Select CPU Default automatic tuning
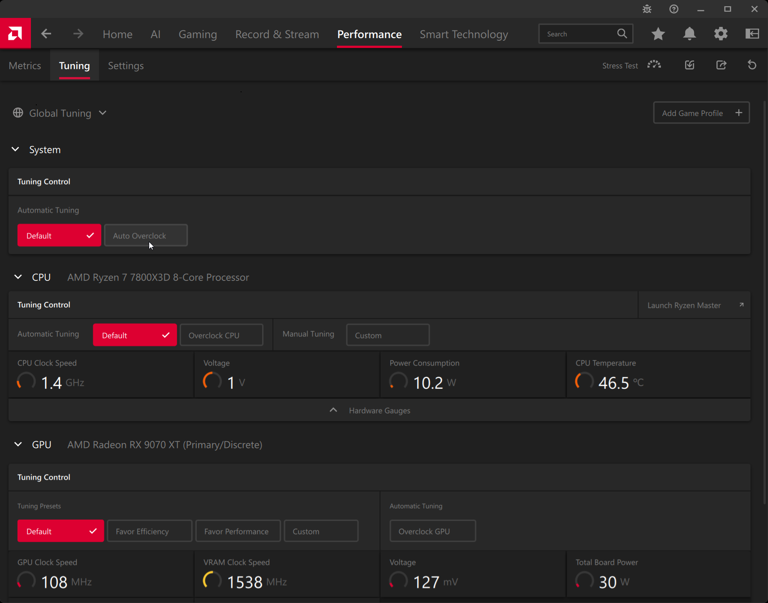This screenshot has height=603, width=768. pos(135,335)
